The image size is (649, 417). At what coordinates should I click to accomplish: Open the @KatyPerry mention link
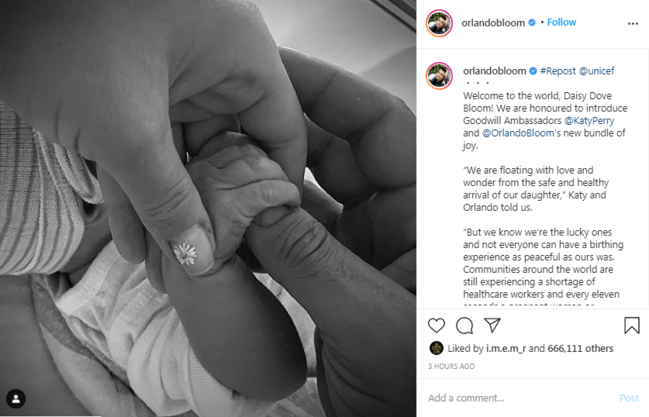(589, 121)
